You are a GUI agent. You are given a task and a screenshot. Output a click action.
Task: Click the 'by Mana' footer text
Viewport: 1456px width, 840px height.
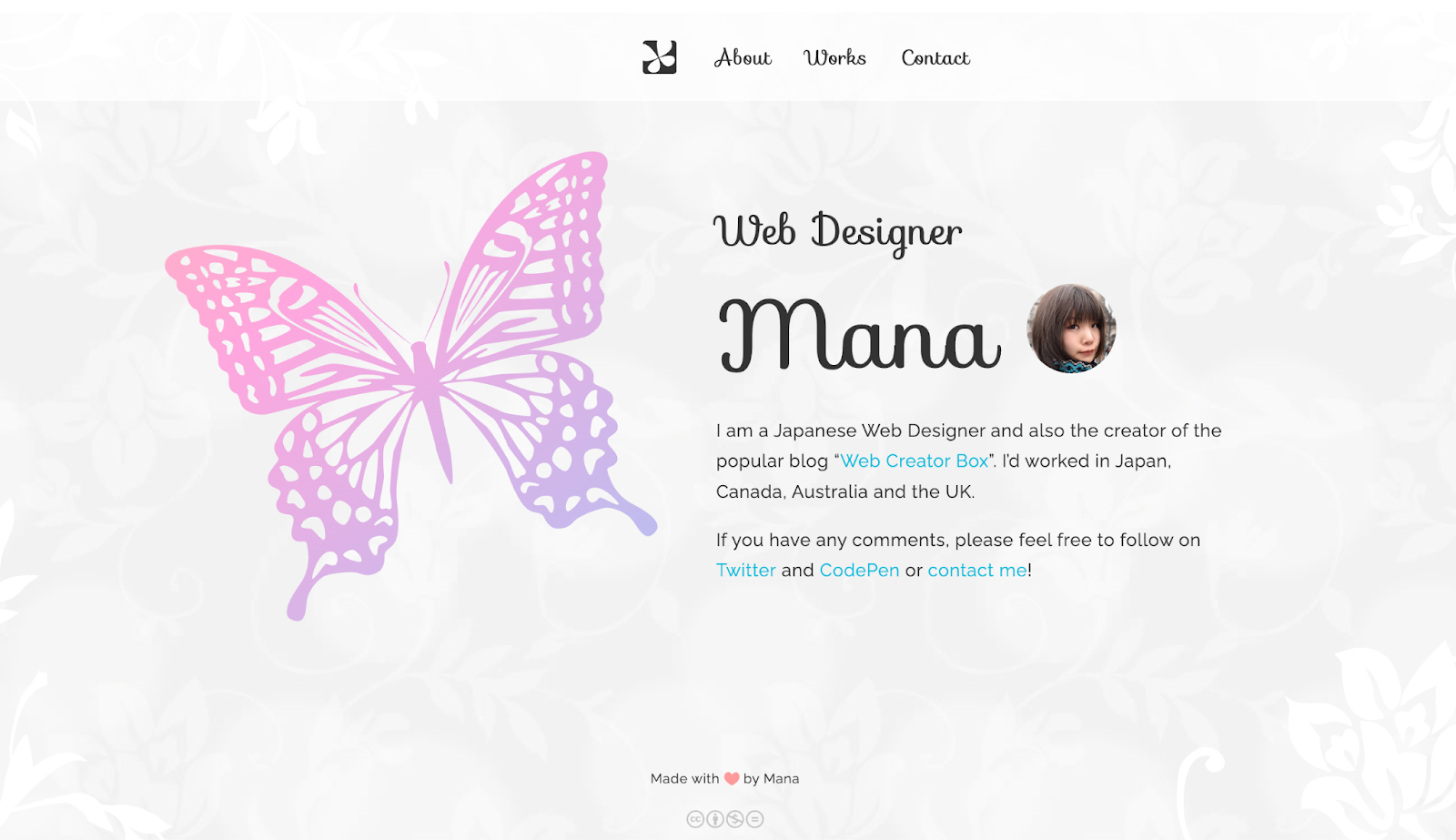point(771,779)
